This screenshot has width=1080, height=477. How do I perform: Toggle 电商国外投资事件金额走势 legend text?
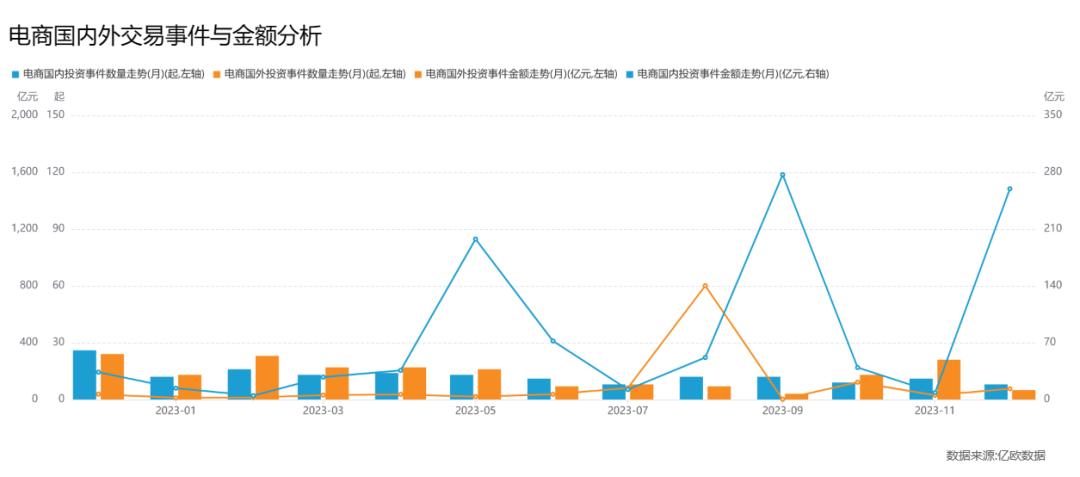521,74
